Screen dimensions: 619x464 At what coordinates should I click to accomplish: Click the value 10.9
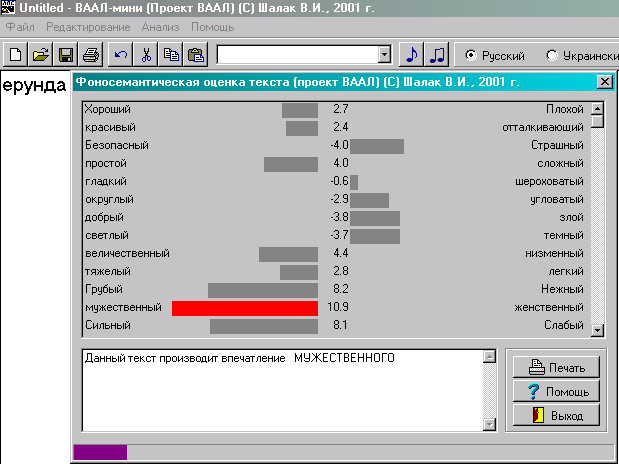click(x=338, y=307)
